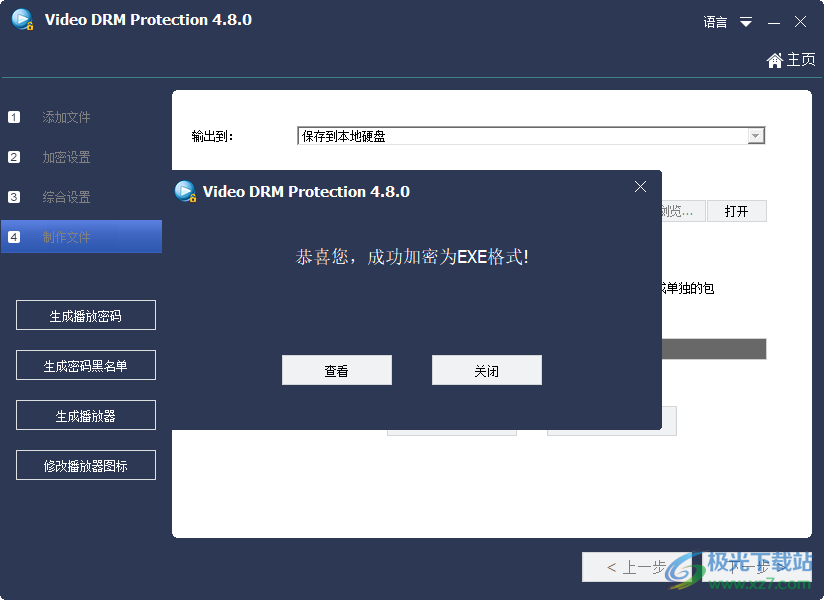Click the partially hidden 浏览 button

pyautogui.click(x=683, y=211)
